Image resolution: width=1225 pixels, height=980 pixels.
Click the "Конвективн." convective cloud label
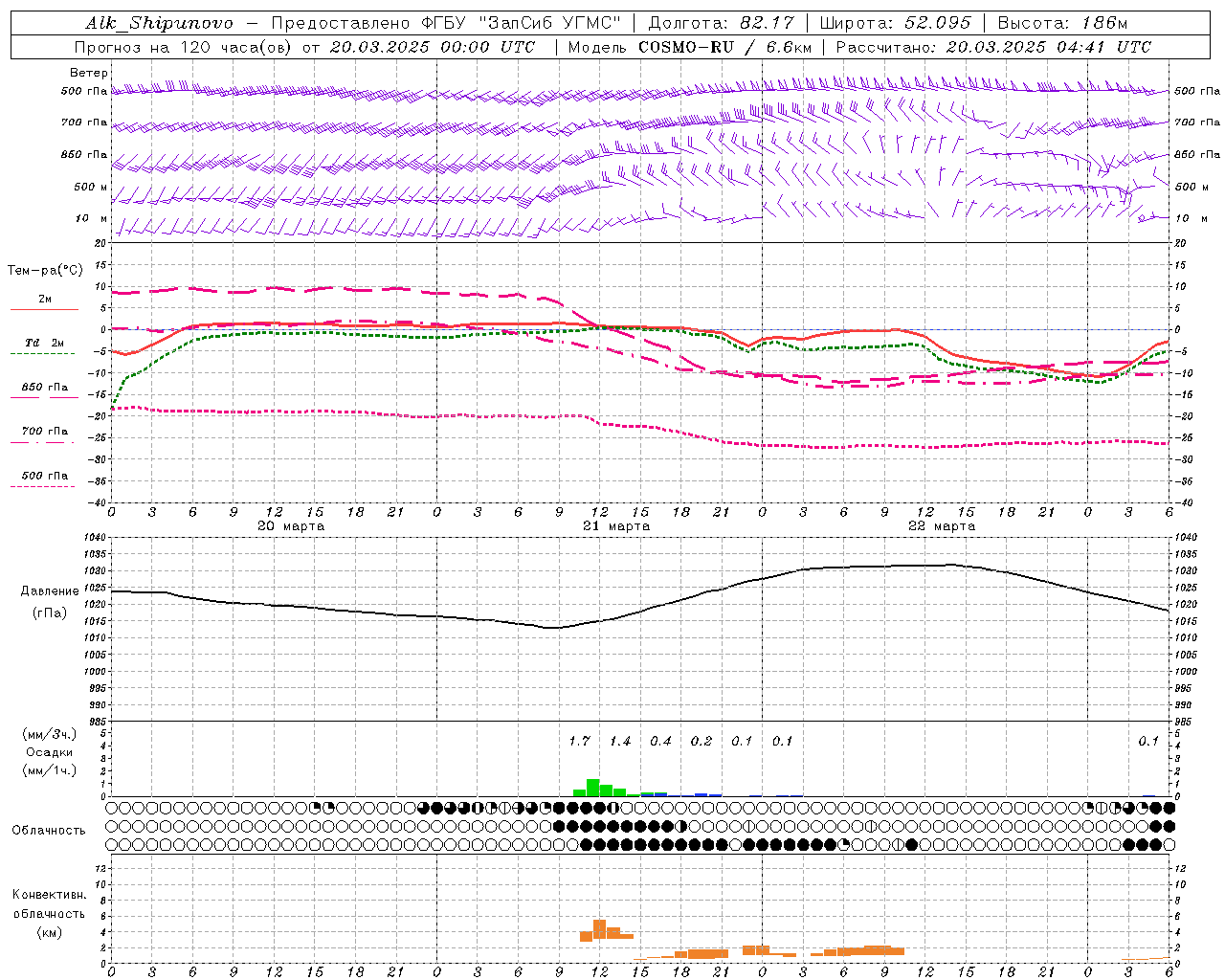coord(50,895)
